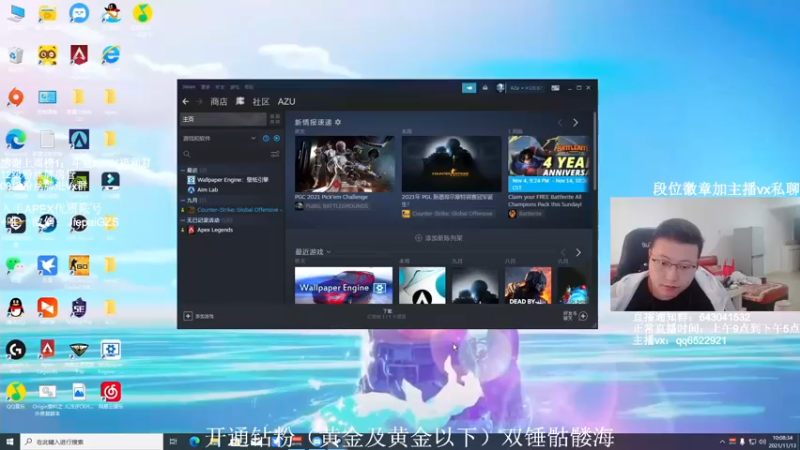Screen dimensions: 800x450
Task: Click Steam's forward navigation arrow
Action: [x=199, y=102]
